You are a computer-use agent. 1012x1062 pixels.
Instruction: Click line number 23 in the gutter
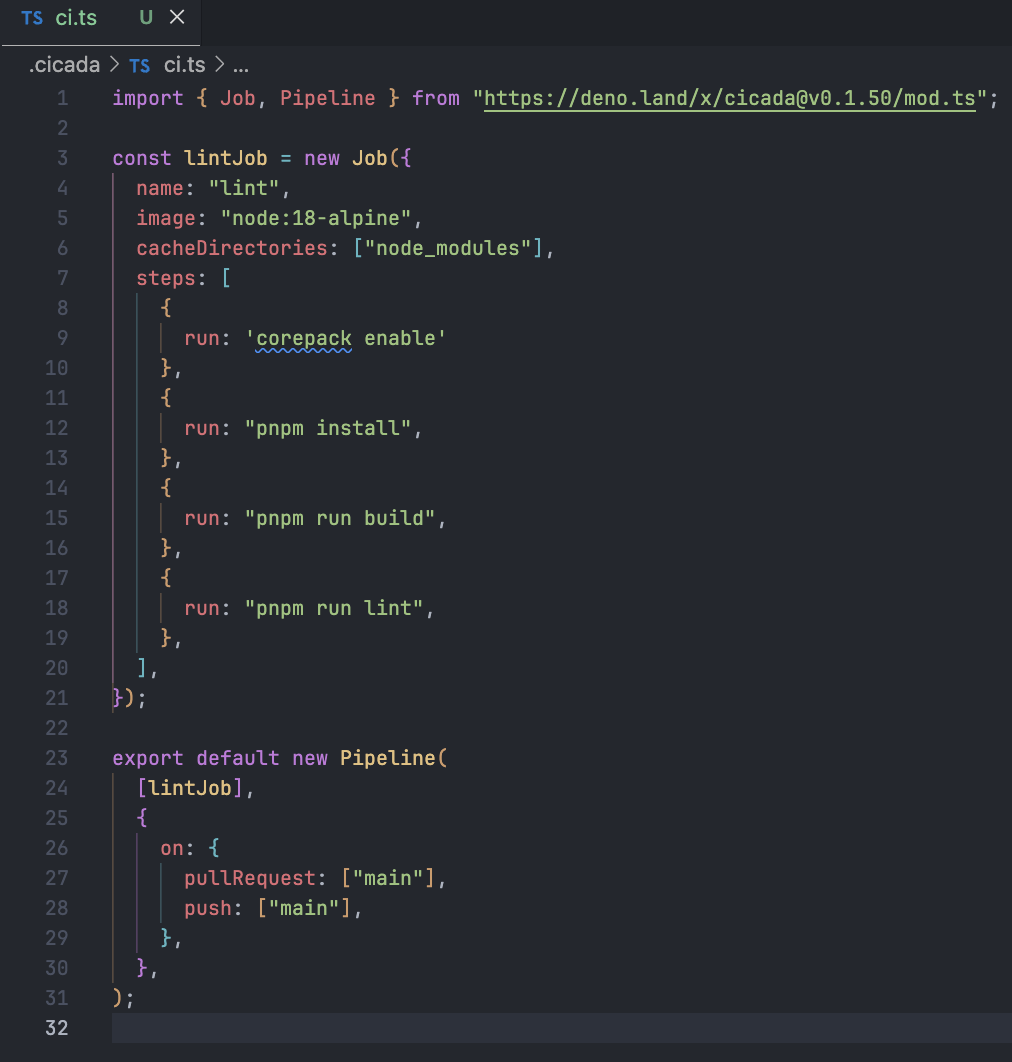pyautogui.click(x=57, y=758)
